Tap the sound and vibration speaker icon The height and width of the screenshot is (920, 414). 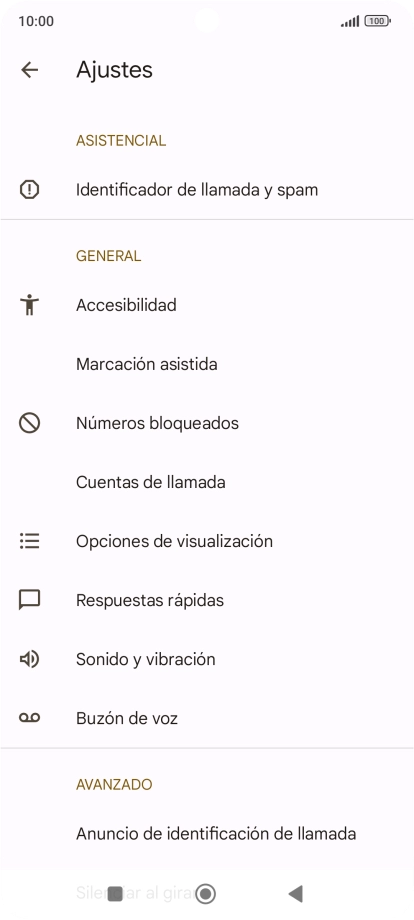29,659
